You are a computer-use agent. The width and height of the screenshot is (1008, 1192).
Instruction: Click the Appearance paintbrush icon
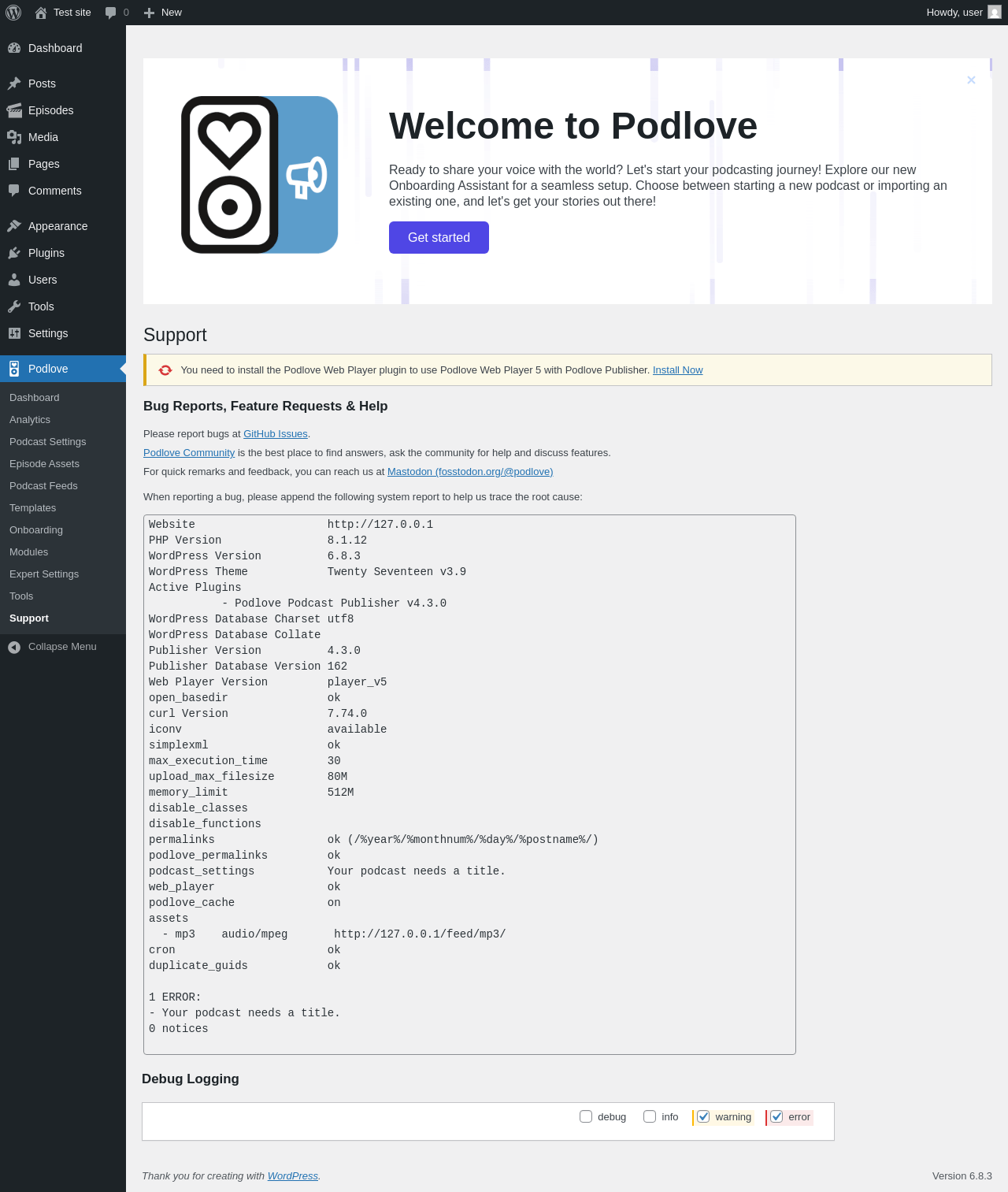(14, 226)
